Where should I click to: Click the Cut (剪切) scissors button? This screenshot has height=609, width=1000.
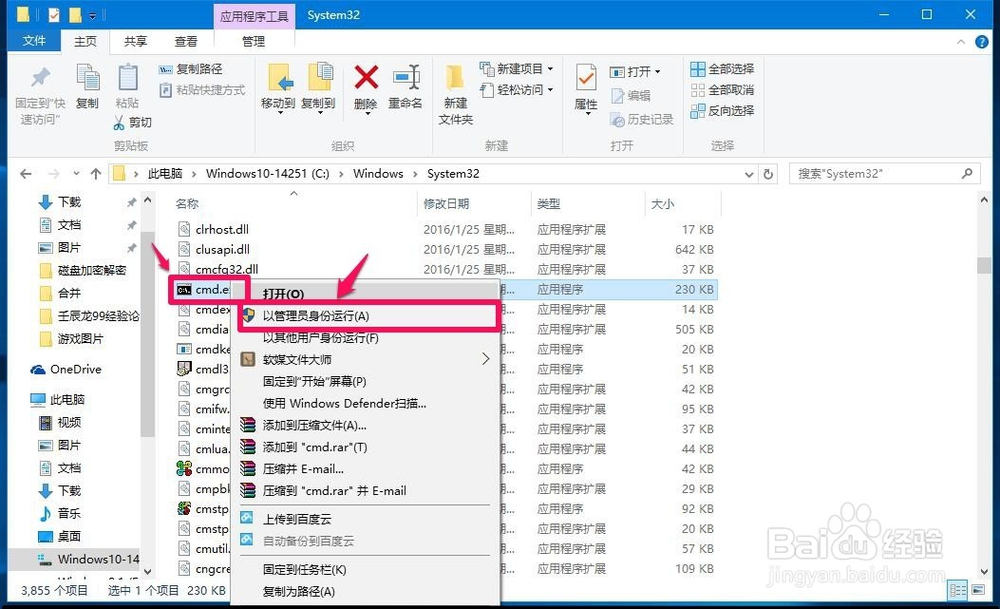coord(133,122)
